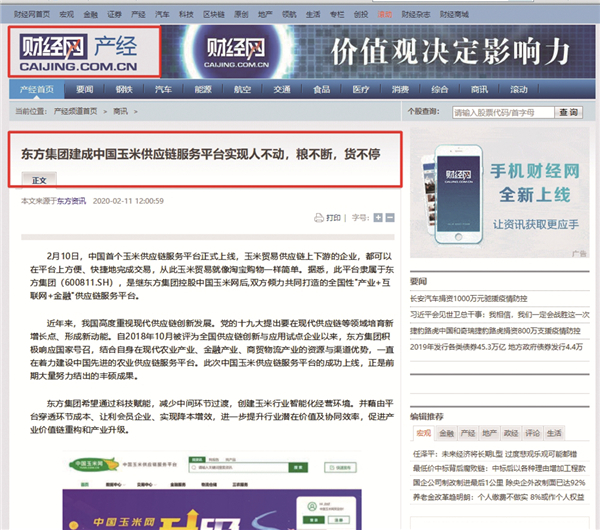Image resolution: width=600 pixels, height=530 pixels.
Task: Click the circular 财经网 logo on the banner
Action: click(236, 52)
